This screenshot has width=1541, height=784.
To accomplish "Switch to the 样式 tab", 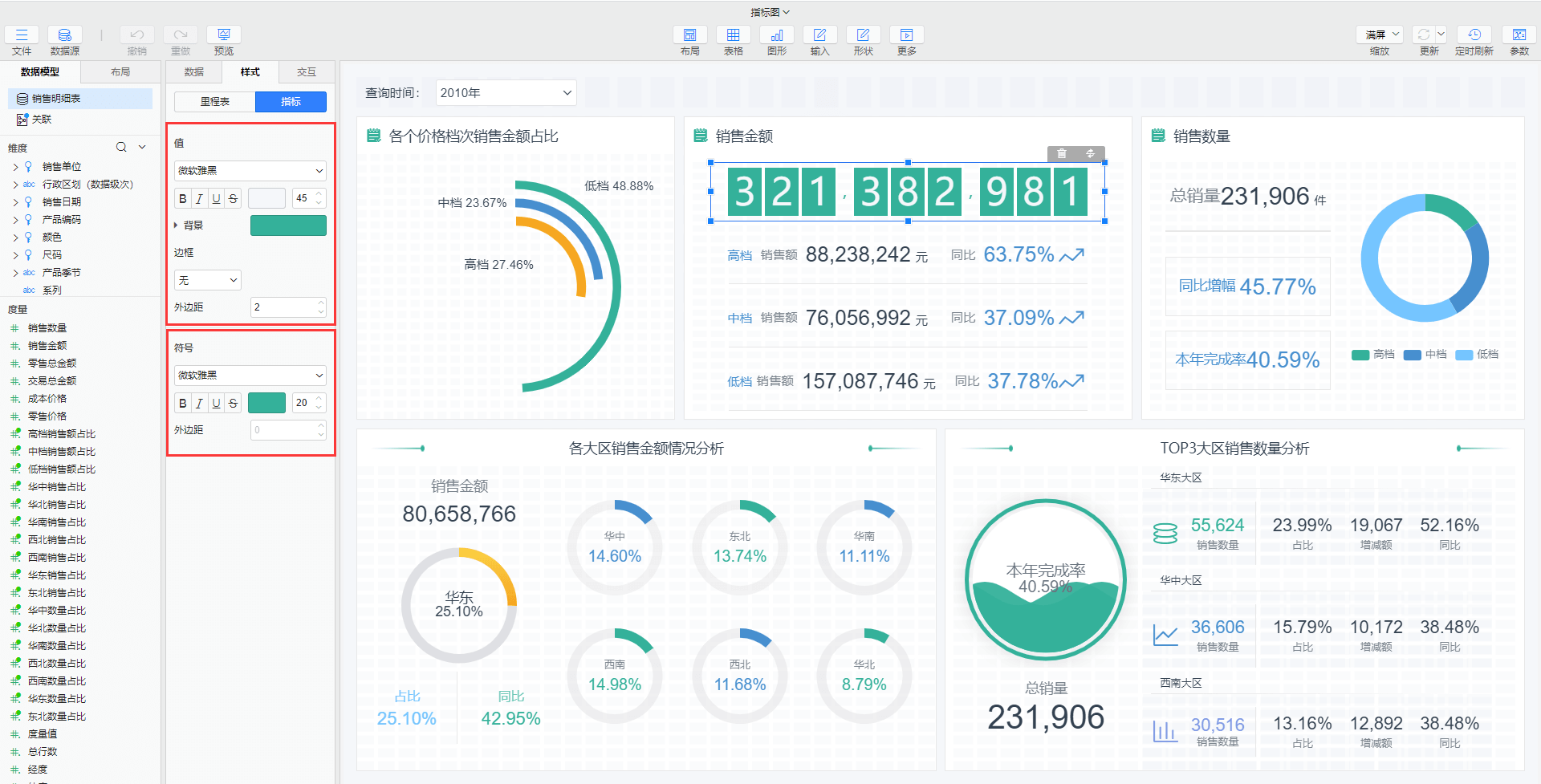I will (250, 71).
